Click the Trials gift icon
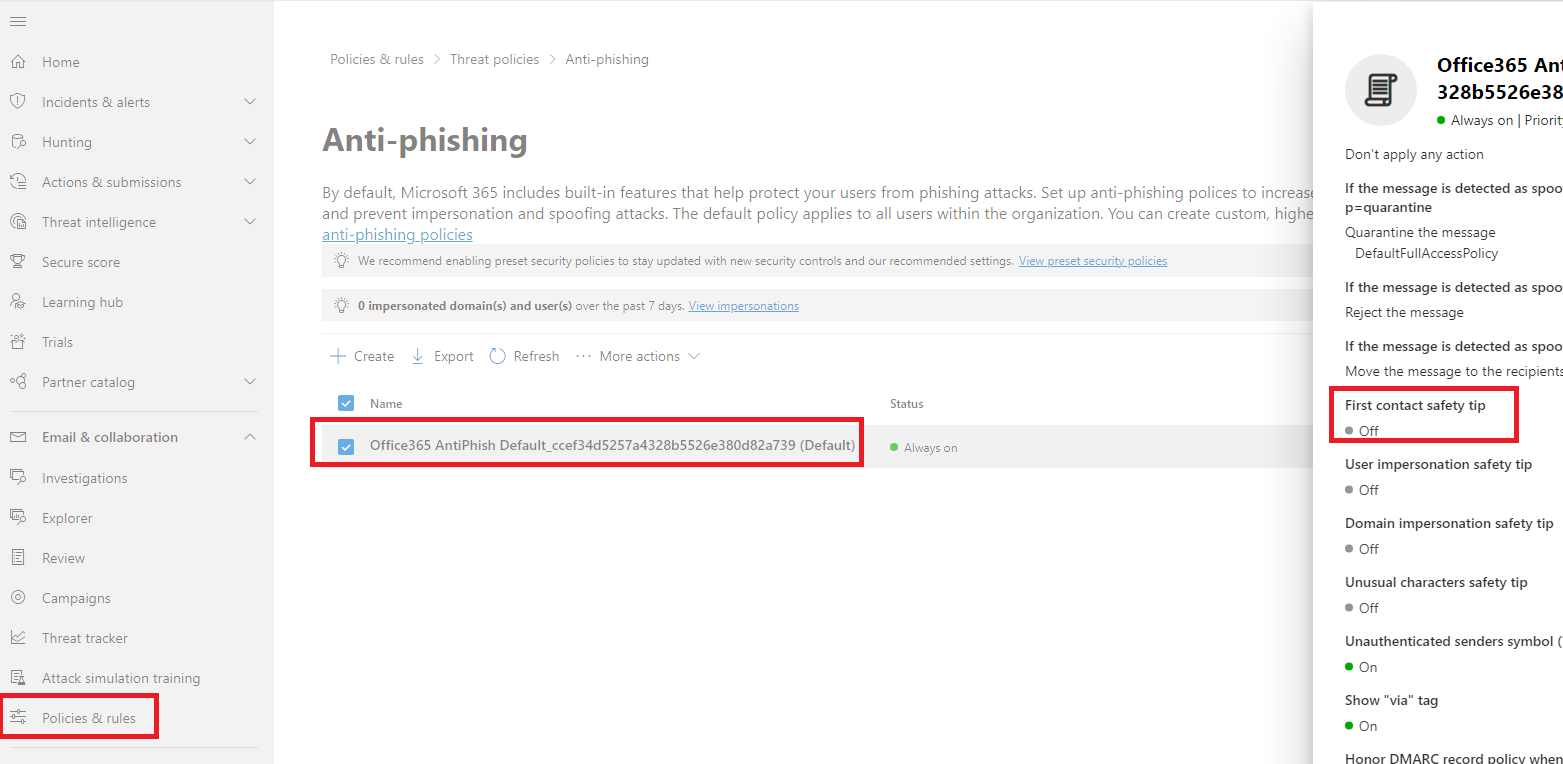 click(x=18, y=342)
